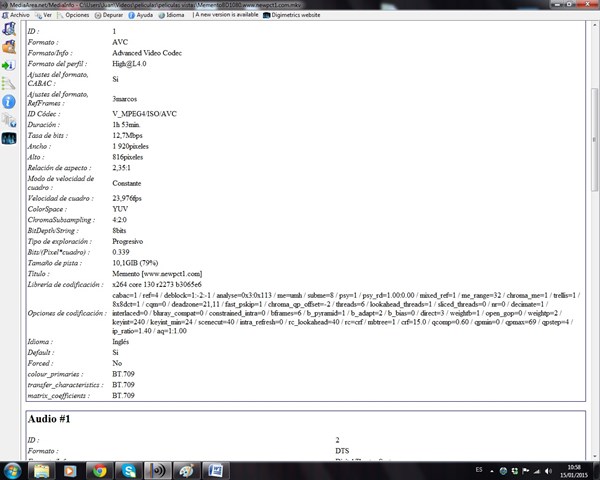Click the vertical scrollbar thumb

[x=594, y=139]
